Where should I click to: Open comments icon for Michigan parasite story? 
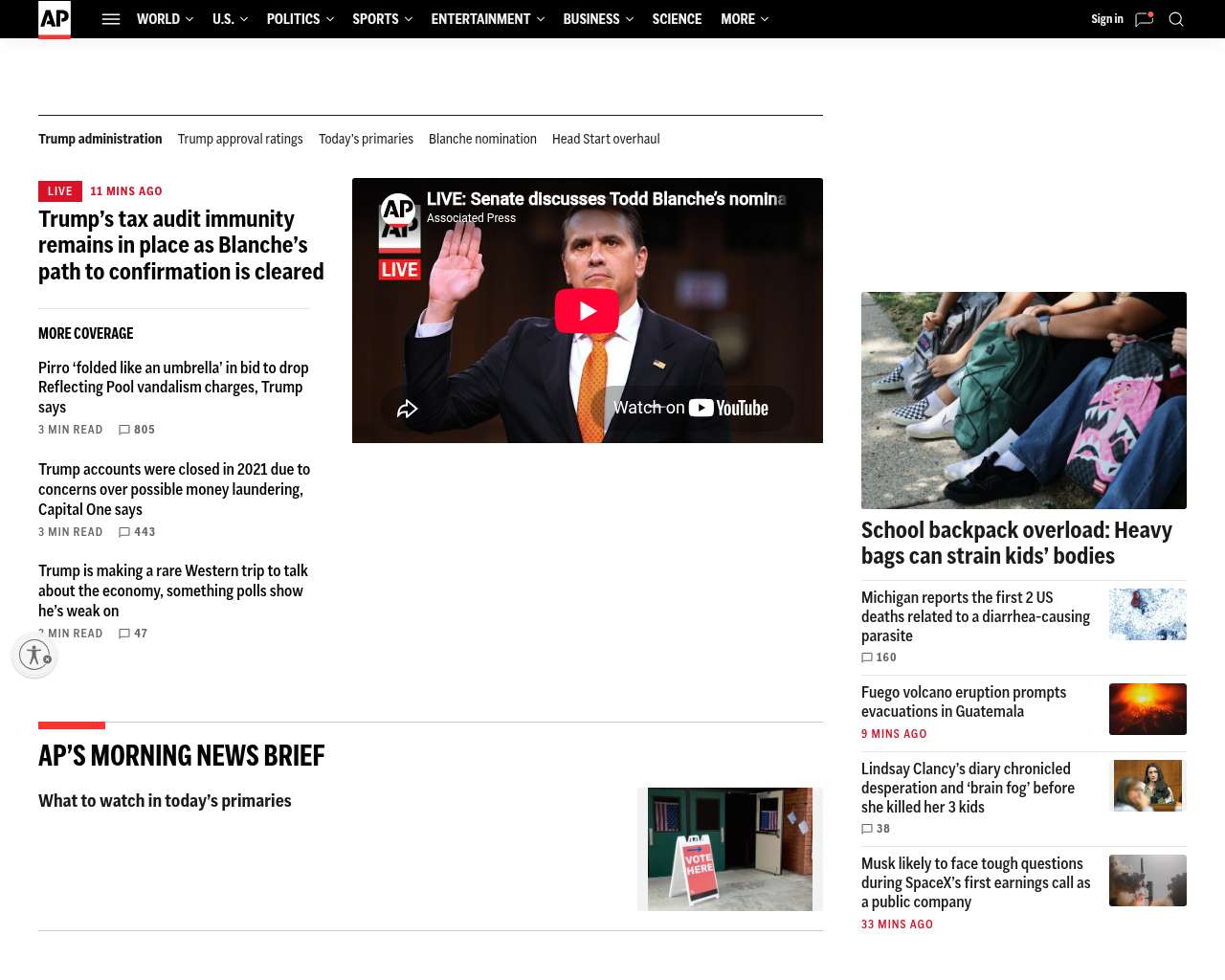[867, 658]
